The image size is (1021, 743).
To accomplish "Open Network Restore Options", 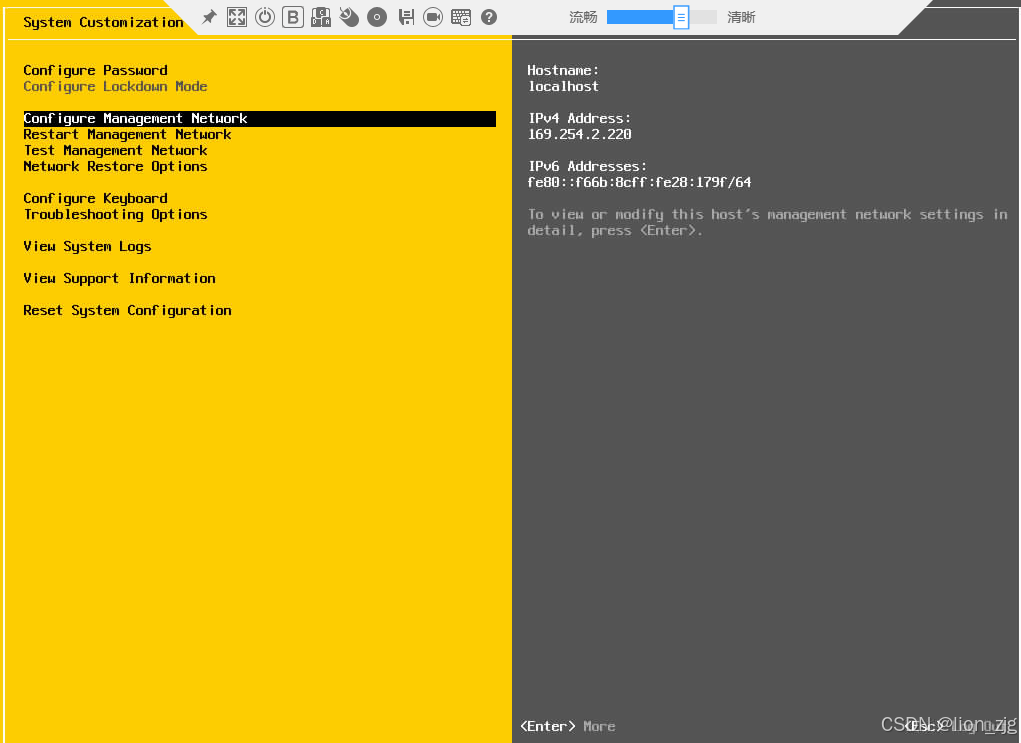I will pos(115,167).
